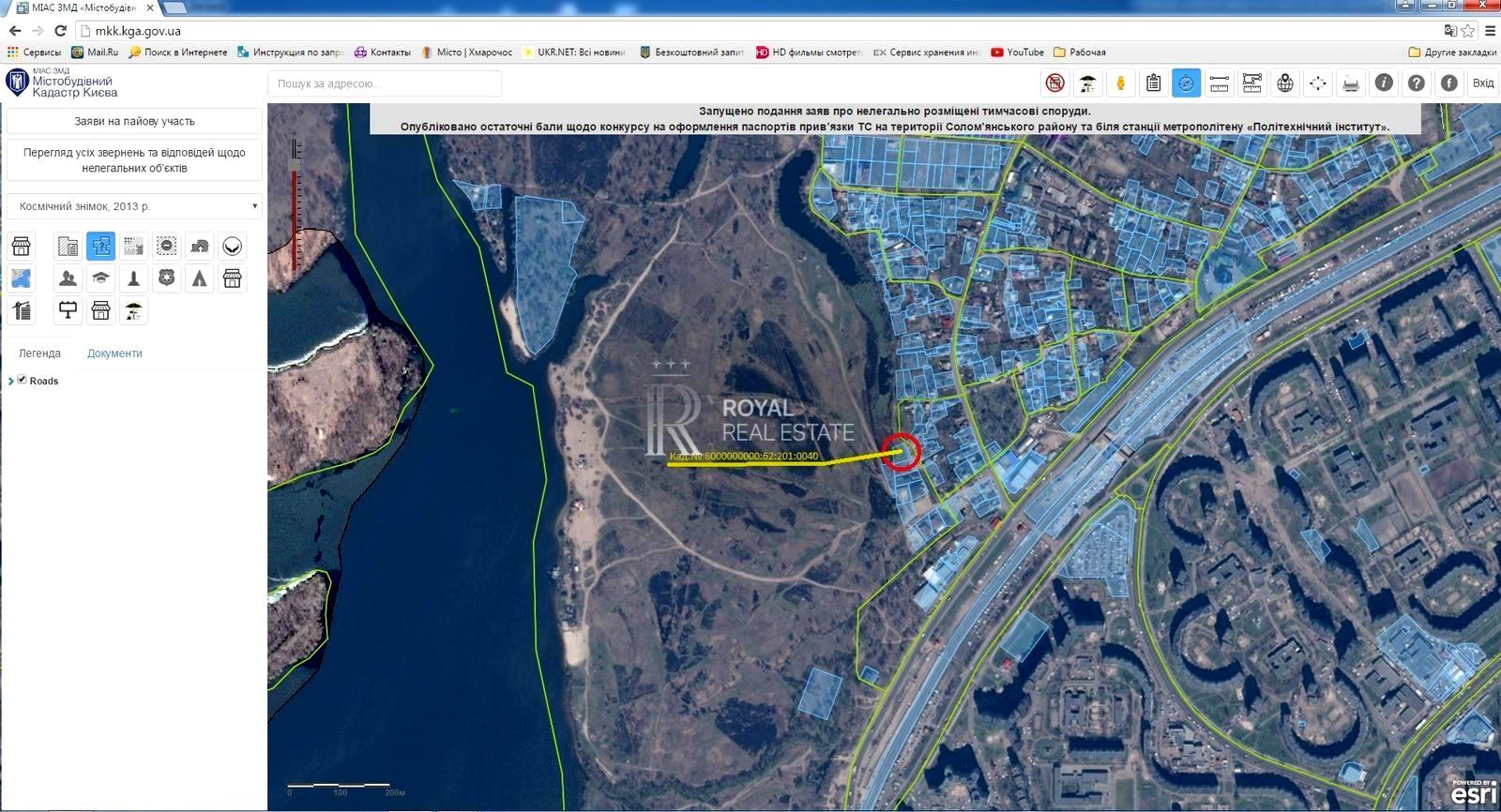Adjust the vertical map zoom slider
Screen dimensions: 1501x812
click(x=296, y=204)
